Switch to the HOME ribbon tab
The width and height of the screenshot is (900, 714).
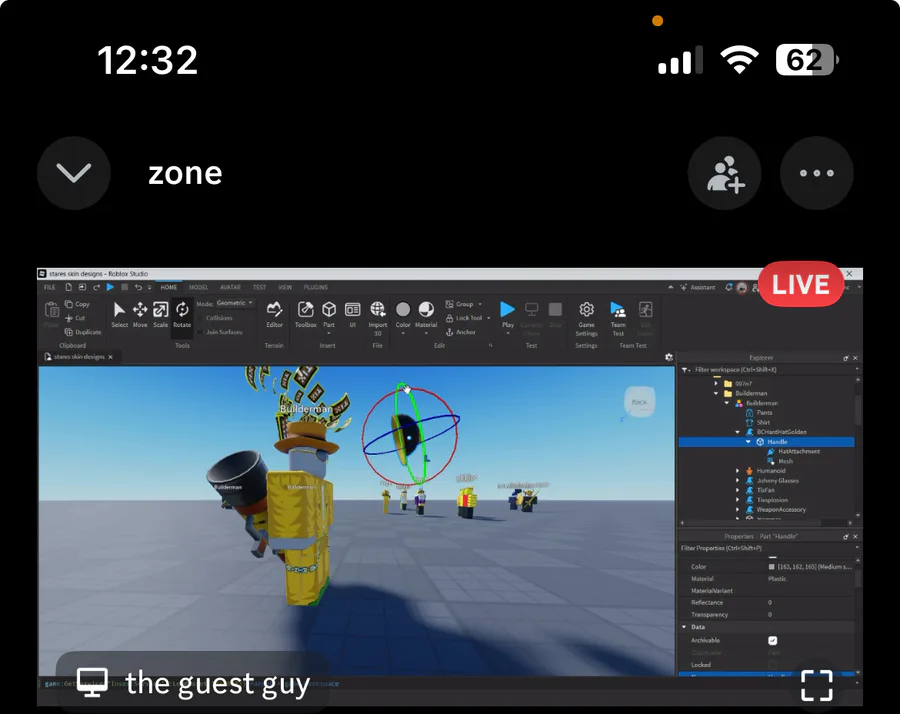click(169, 287)
